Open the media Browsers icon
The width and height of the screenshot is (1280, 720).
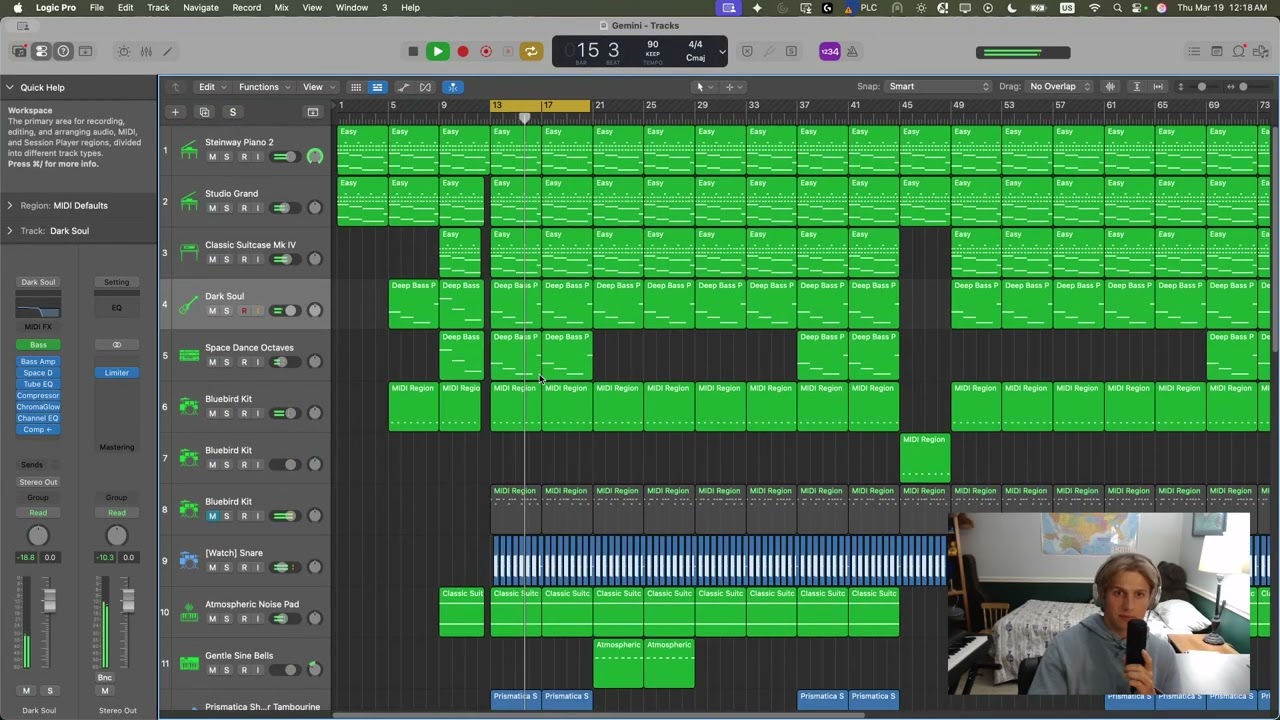coord(1261,51)
